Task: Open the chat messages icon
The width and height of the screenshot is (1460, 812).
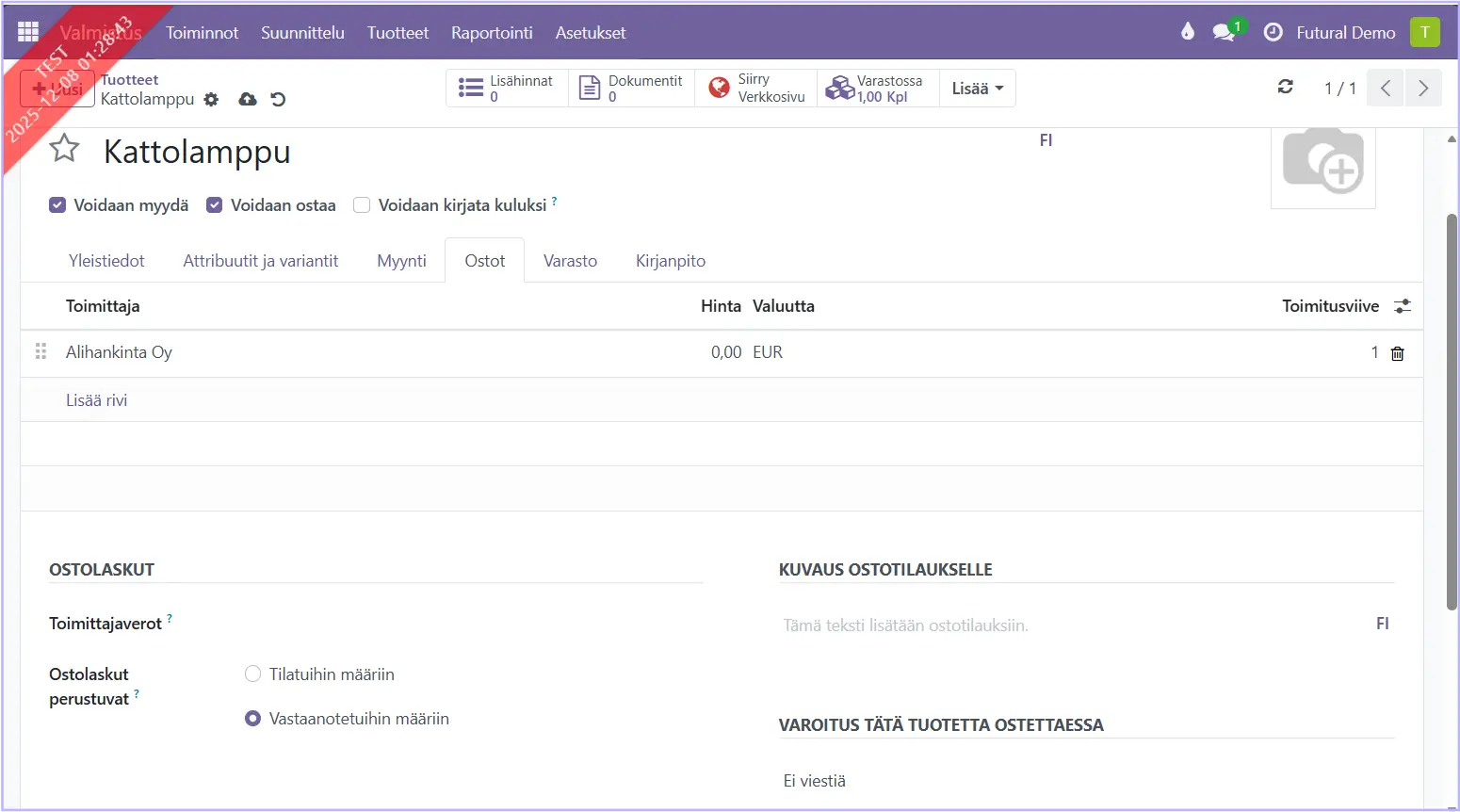Action: pos(1224,32)
